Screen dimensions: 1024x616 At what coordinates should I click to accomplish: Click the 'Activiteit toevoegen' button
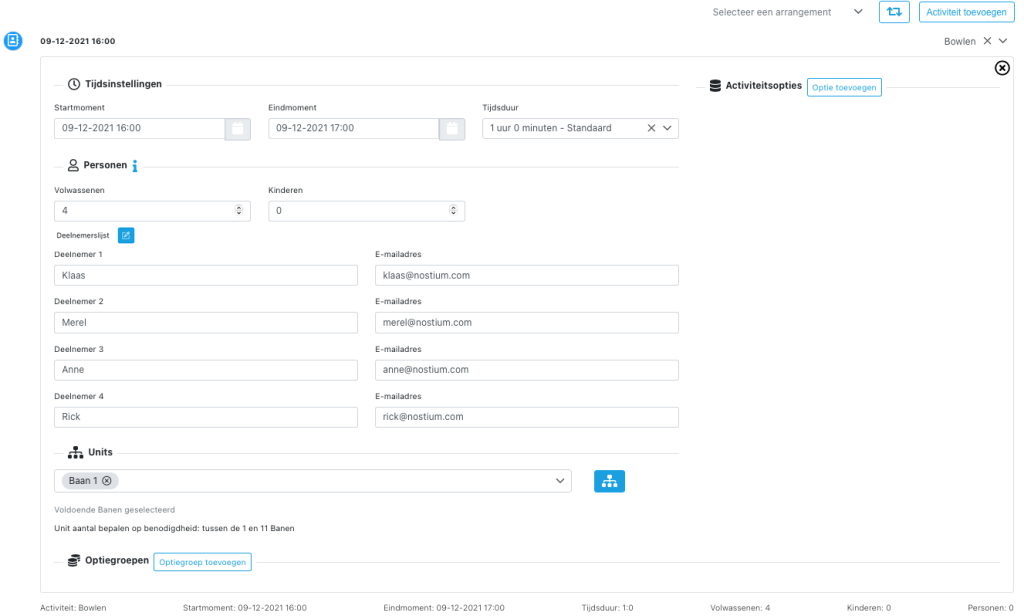pos(965,12)
